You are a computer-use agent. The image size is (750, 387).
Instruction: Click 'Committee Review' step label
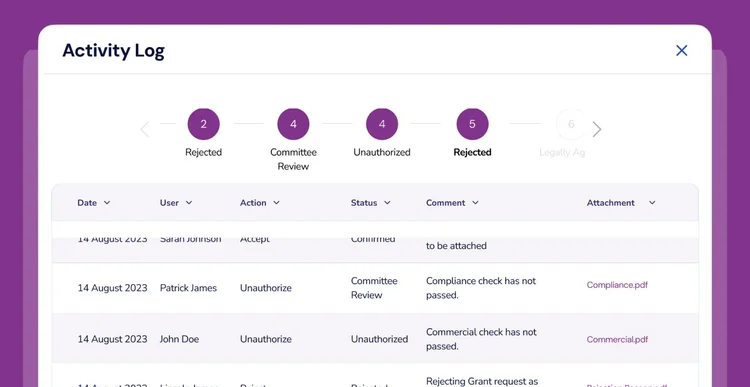click(293, 159)
